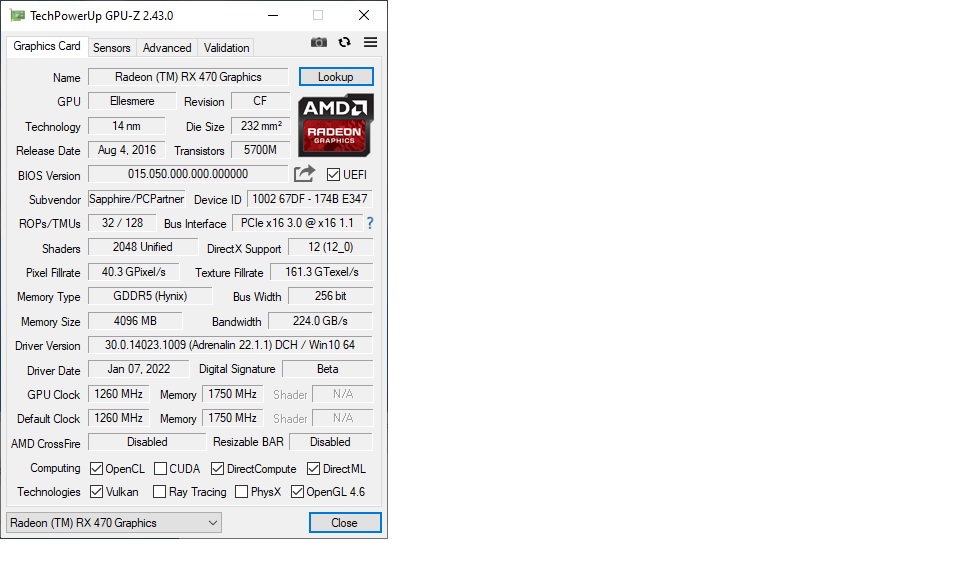
Task: Click the Memory 1750 MHz field in Default Clock row
Action: (x=232, y=417)
